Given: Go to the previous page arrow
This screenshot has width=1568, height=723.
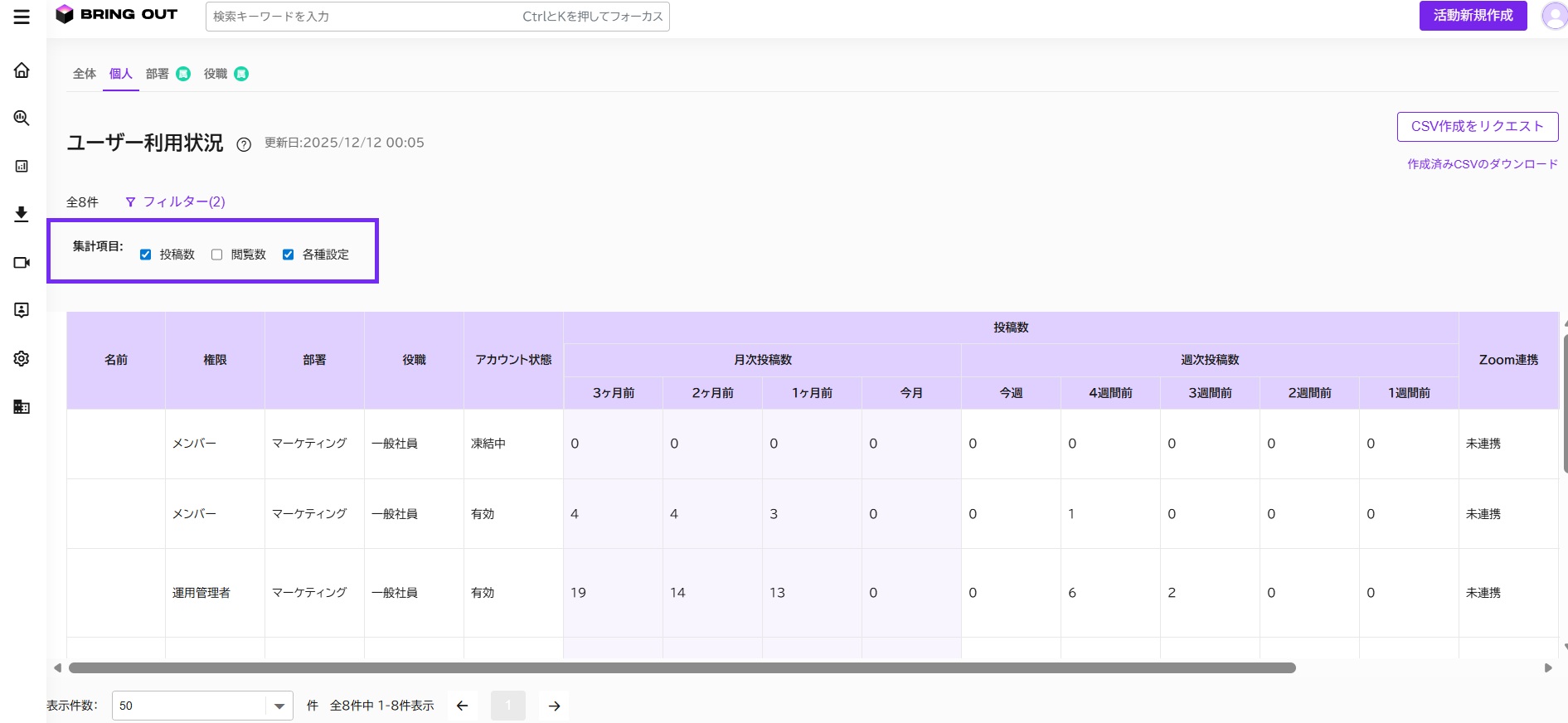Looking at the screenshot, I should coord(463,706).
